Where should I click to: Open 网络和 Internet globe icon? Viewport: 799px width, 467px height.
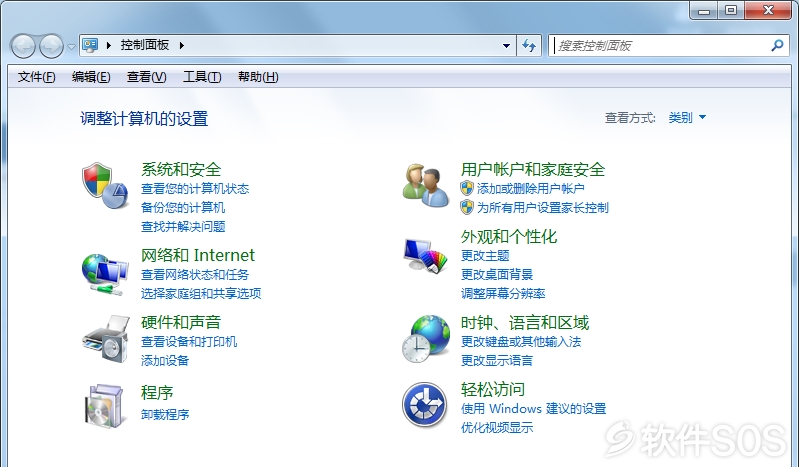pyautogui.click(x=105, y=274)
